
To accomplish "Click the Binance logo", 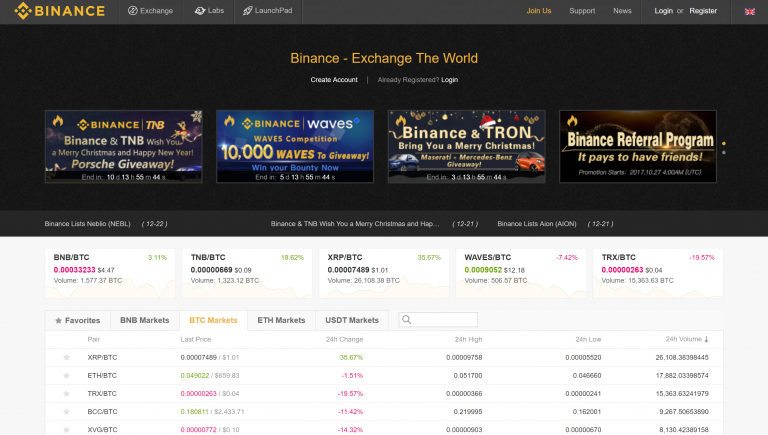I will coord(59,11).
